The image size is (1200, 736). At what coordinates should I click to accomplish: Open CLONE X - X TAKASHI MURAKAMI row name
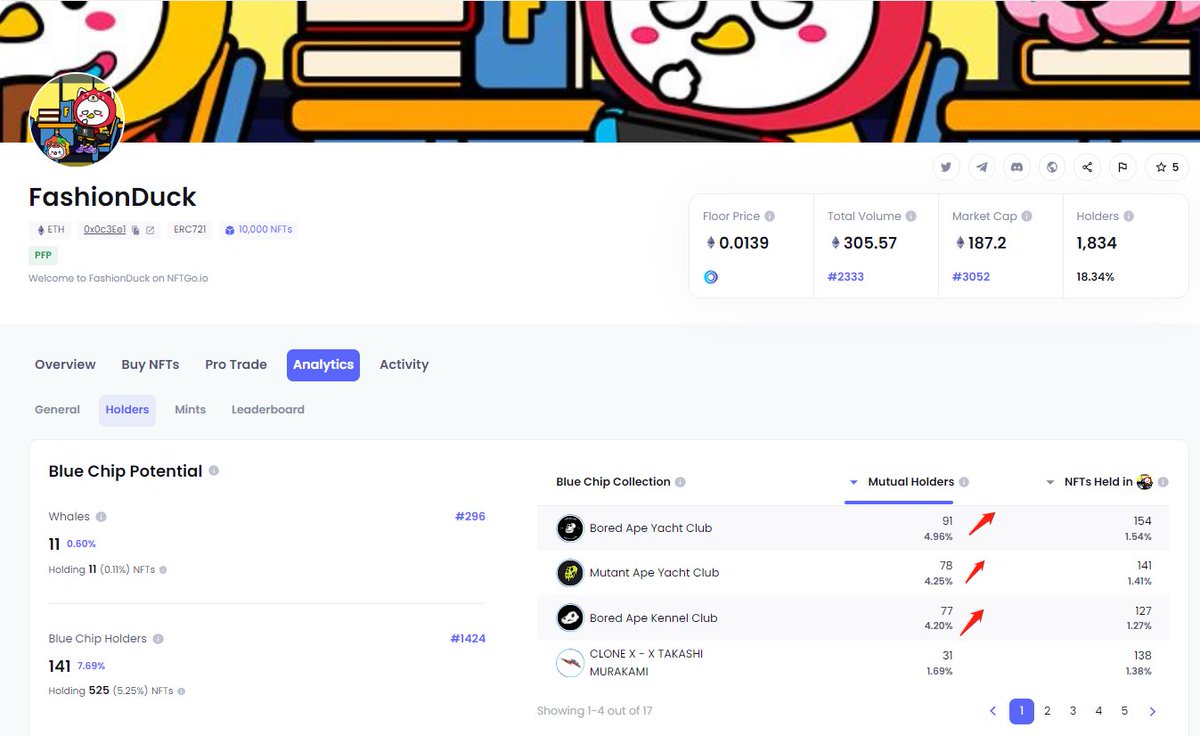[x=646, y=663]
